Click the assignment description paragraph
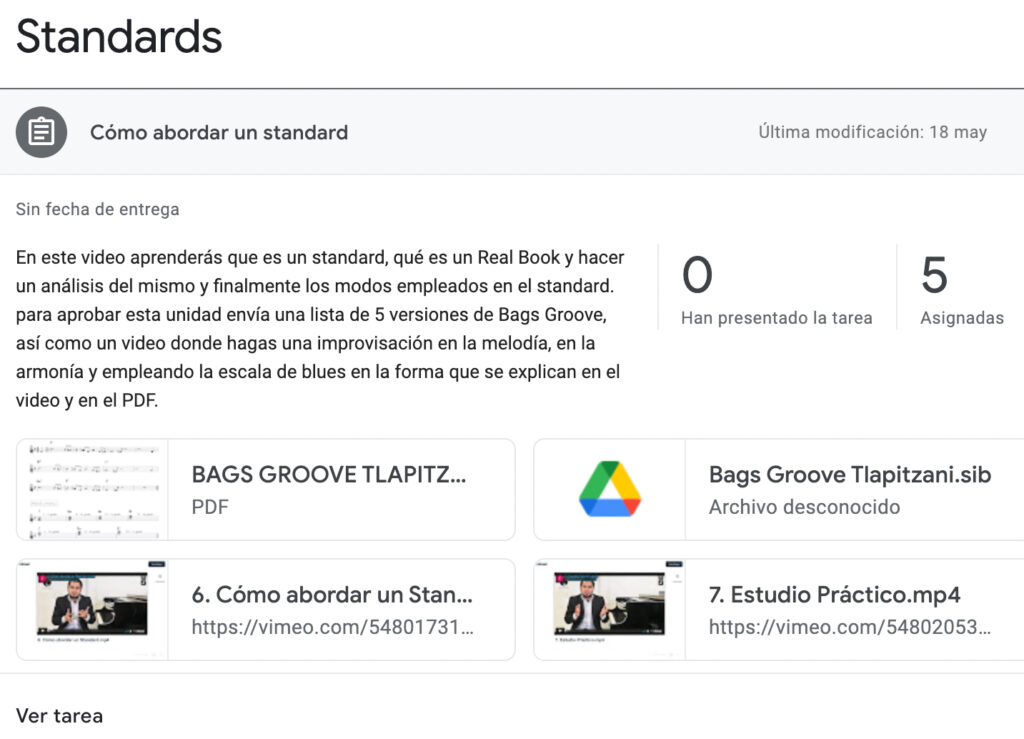 pyautogui.click(x=318, y=329)
